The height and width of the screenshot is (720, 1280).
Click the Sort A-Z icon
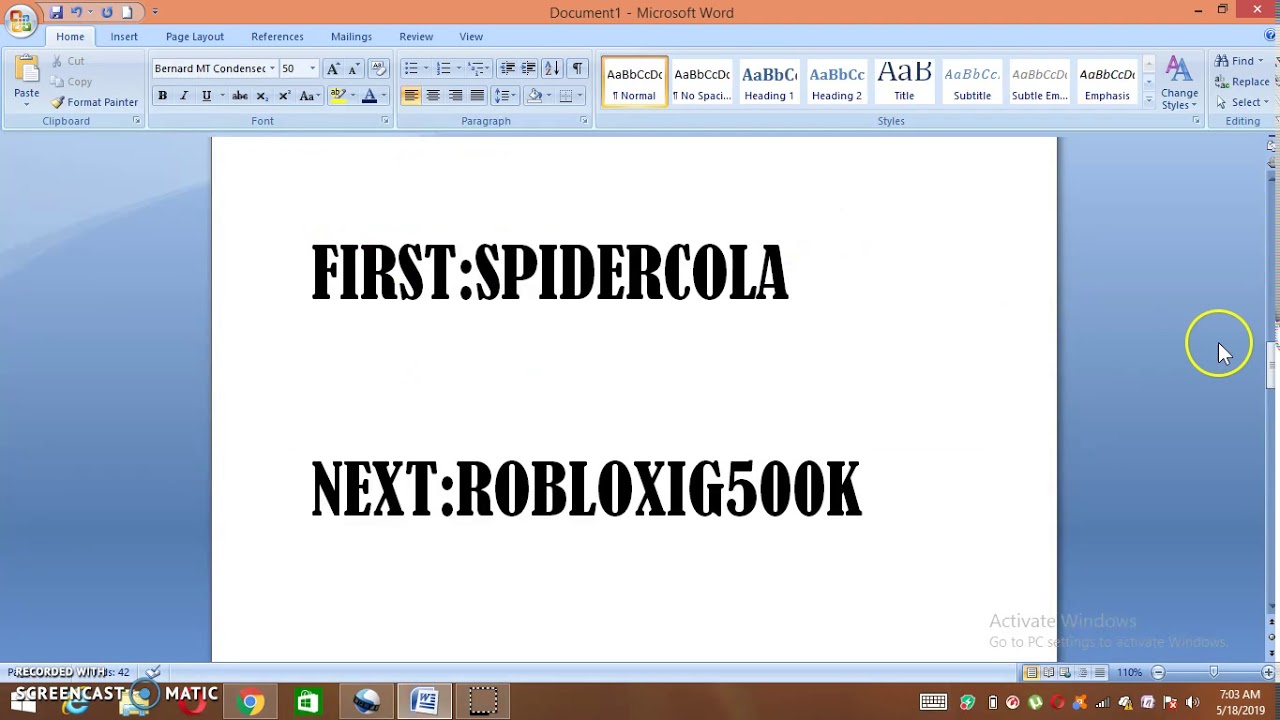[x=552, y=68]
